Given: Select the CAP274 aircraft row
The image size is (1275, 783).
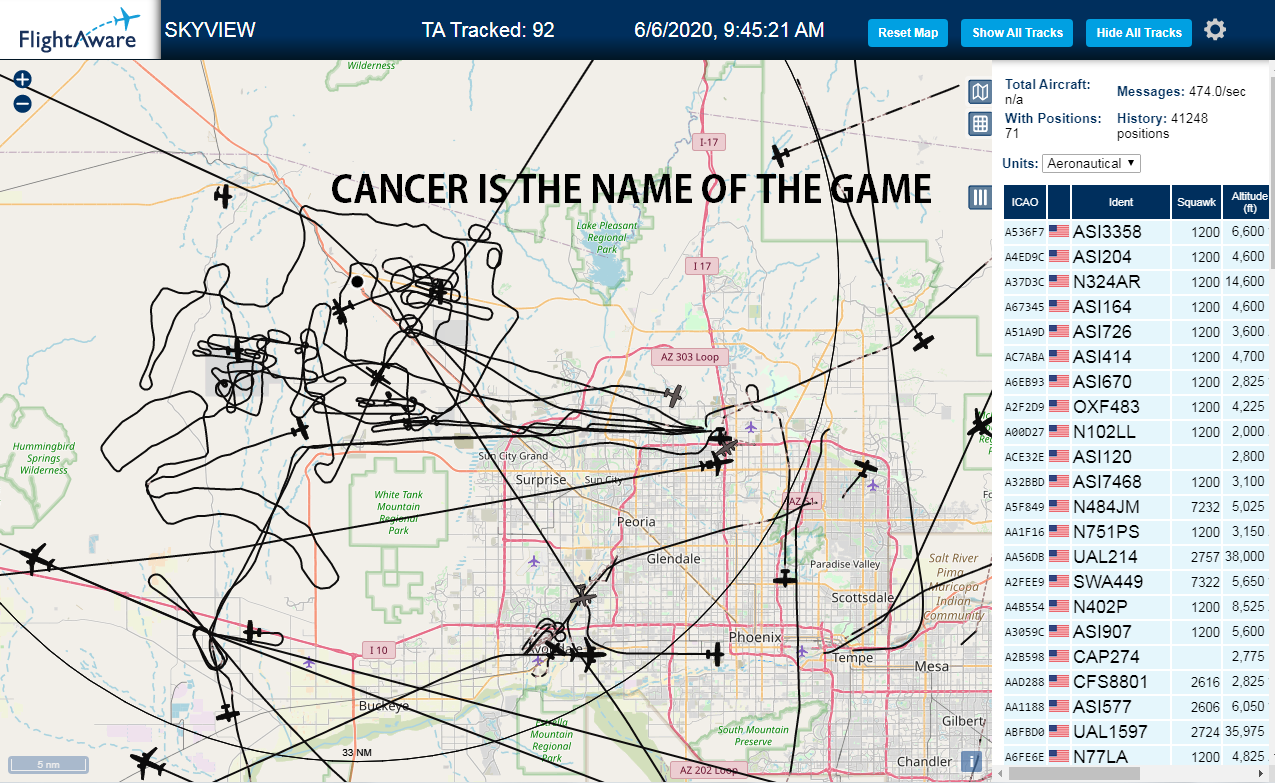Looking at the screenshot, I should (1139, 657).
